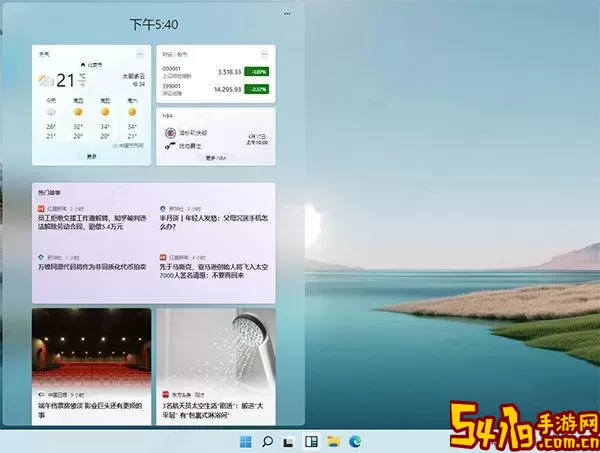
Task: Click the blue source icon above the 半月谈 headline
Action: tap(163, 209)
